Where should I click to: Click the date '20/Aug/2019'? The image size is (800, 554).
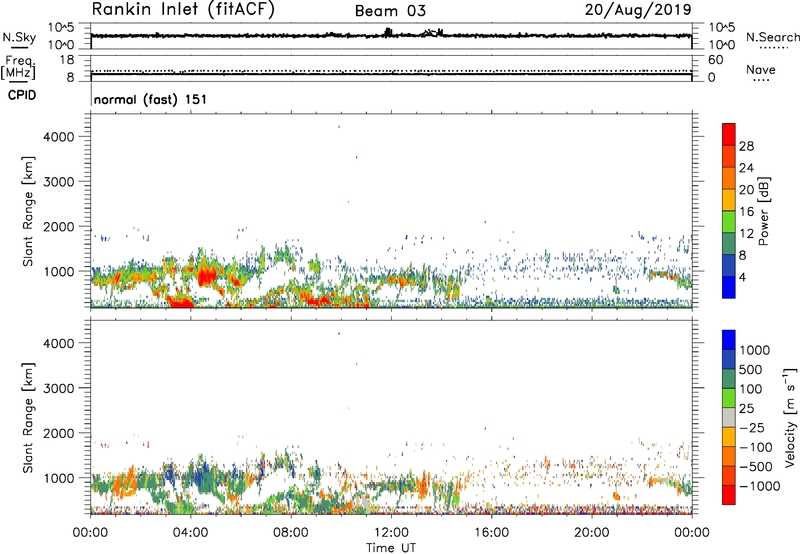click(638, 10)
